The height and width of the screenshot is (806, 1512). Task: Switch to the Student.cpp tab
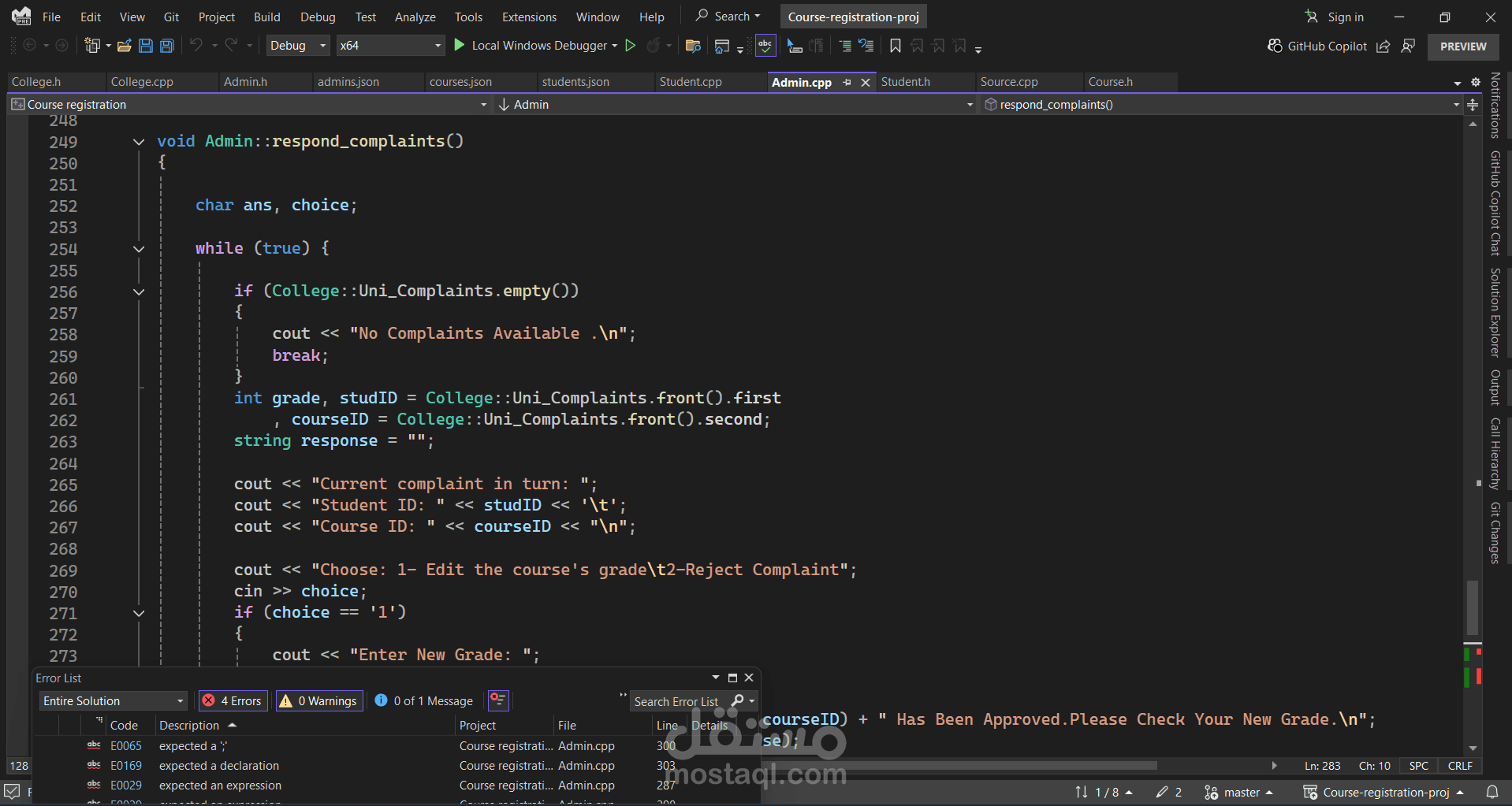pyautogui.click(x=691, y=82)
